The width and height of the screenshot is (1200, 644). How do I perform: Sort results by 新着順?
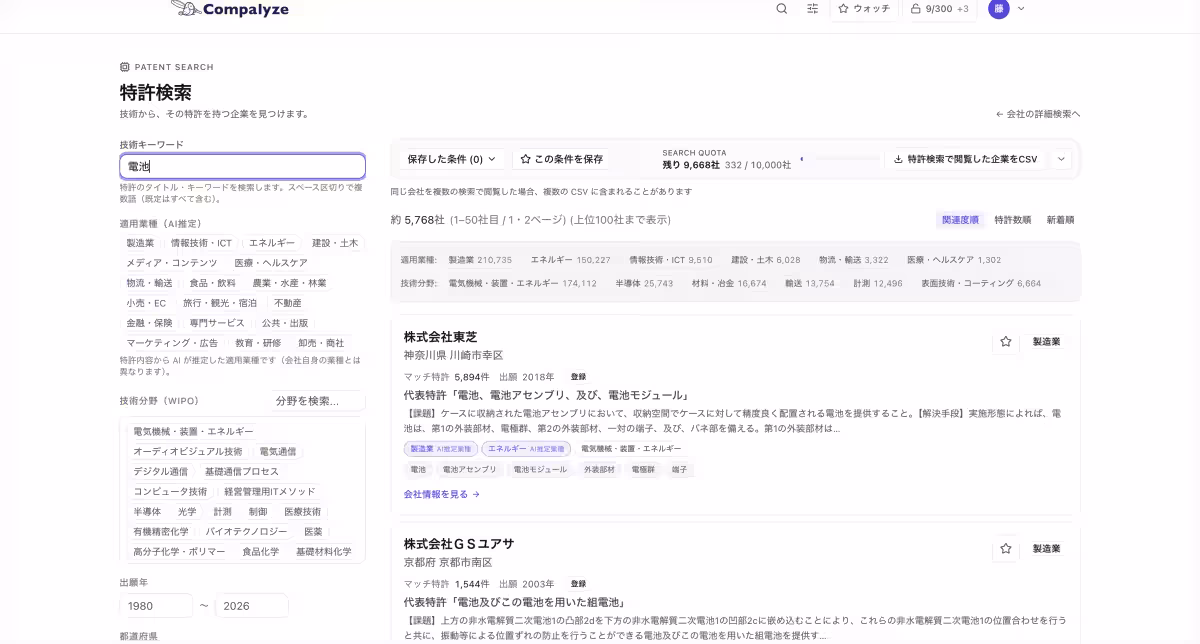(1060, 219)
